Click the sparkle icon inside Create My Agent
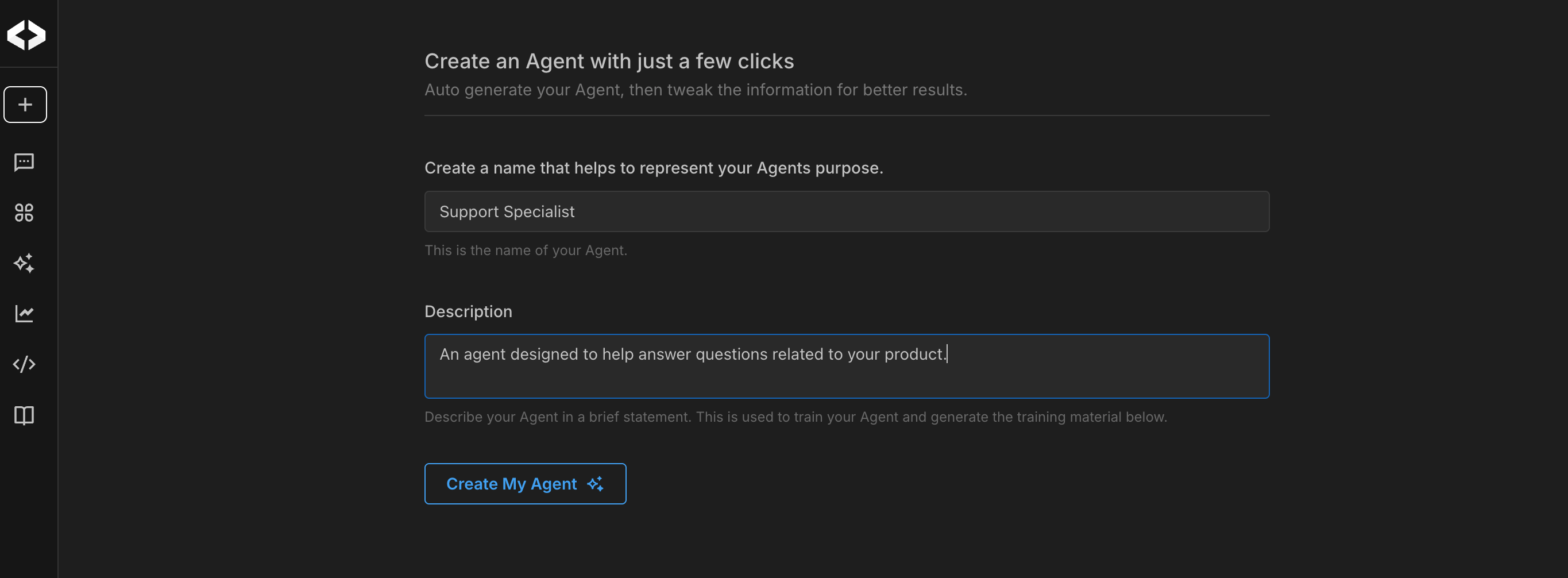1568x578 pixels. point(595,484)
